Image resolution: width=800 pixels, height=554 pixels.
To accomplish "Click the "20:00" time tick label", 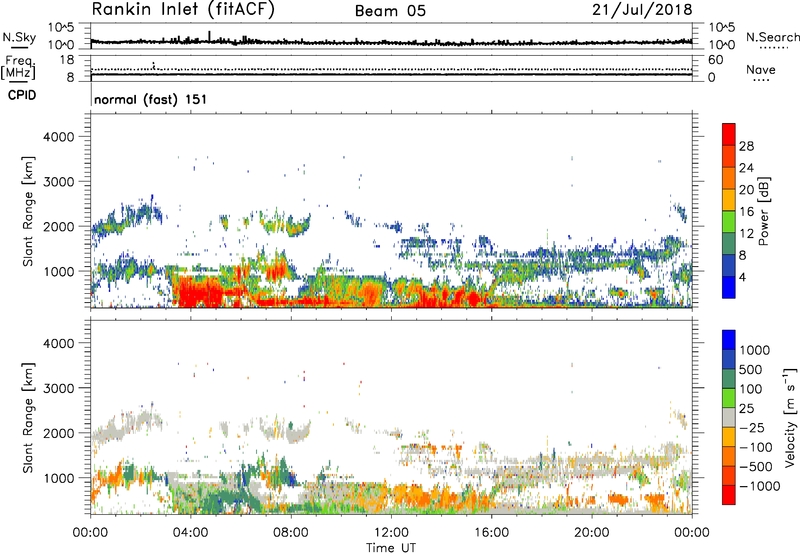I will click(x=592, y=533).
